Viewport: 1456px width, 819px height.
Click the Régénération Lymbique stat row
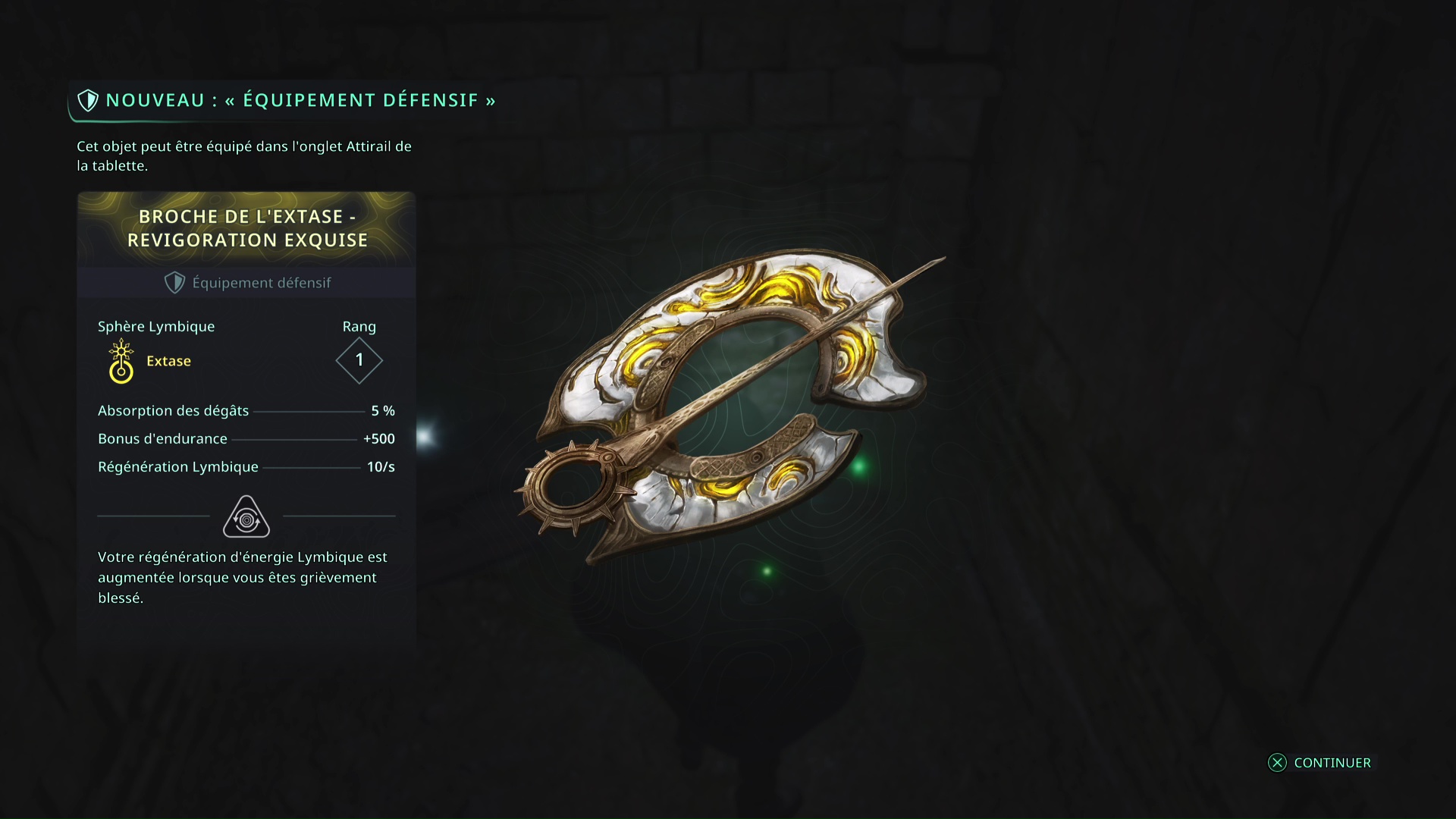pos(246,467)
